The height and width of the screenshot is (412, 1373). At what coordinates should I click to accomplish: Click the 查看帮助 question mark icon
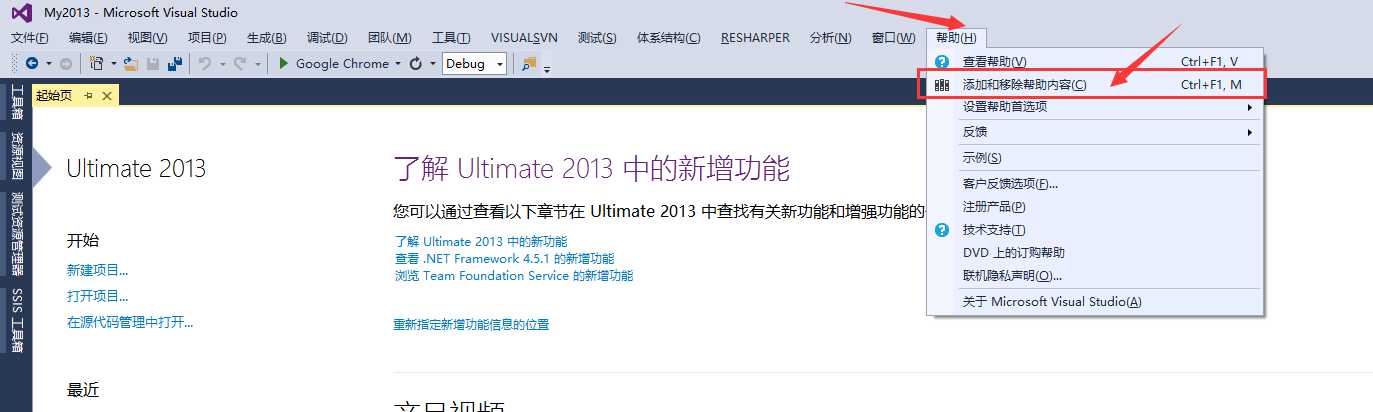click(x=941, y=62)
